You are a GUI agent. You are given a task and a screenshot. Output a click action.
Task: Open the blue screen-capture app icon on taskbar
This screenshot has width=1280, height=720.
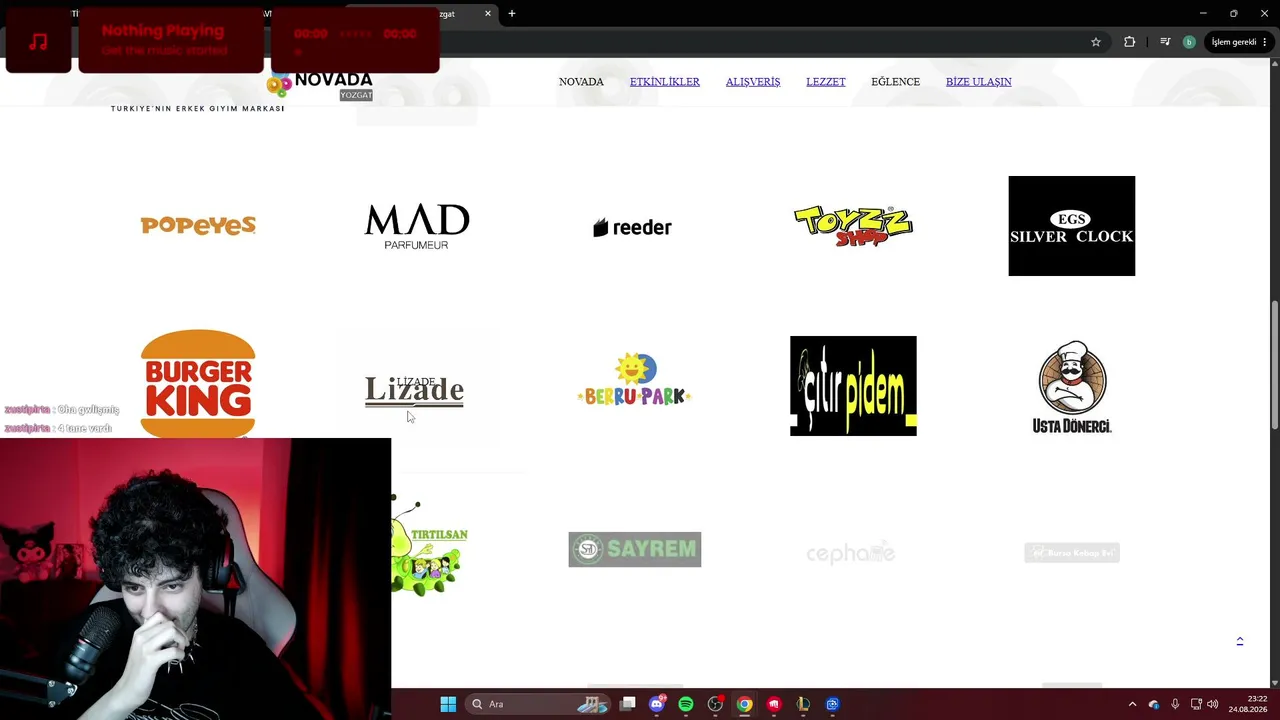(x=832, y=704)
